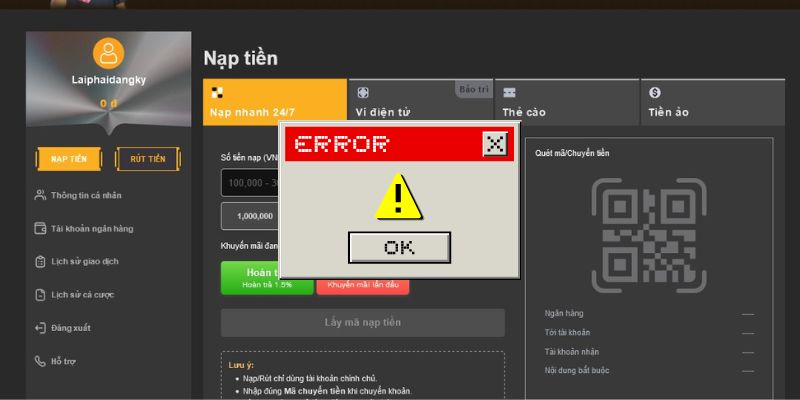Click the betting history document icon
Screen dimensions: 800x400
(x=40, y=295)
